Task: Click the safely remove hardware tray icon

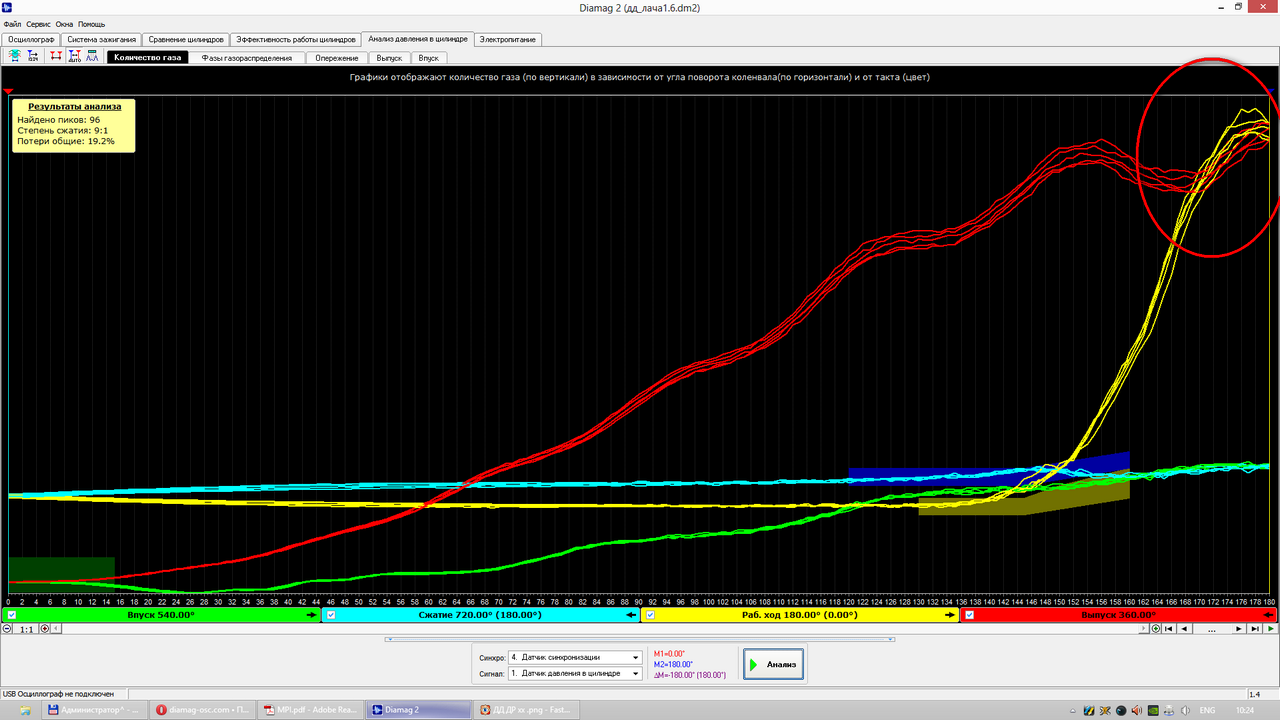Action: [1169, 710]
